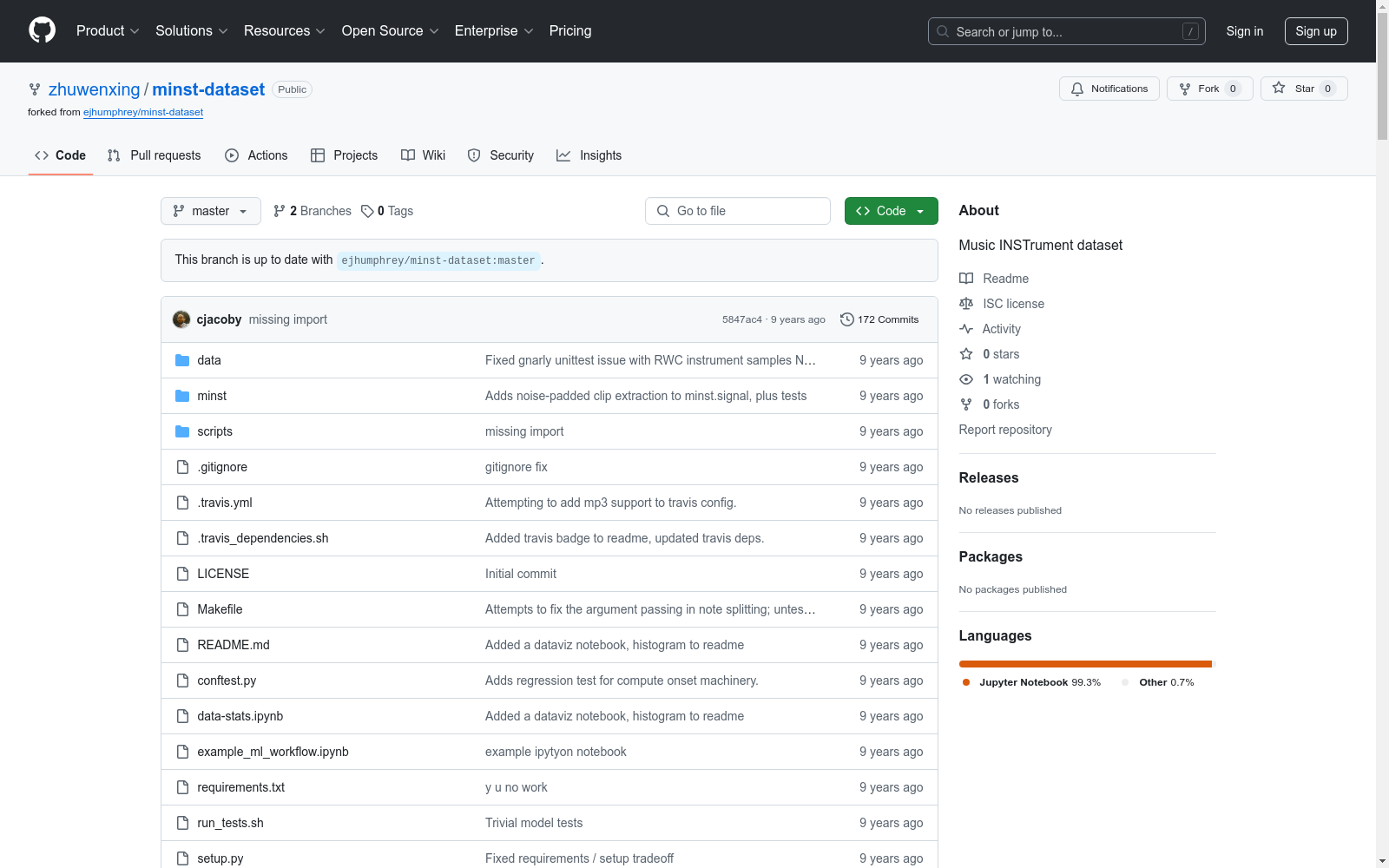Click the Other language legend dot
1389x868 pixels.
coord(1126,682)
